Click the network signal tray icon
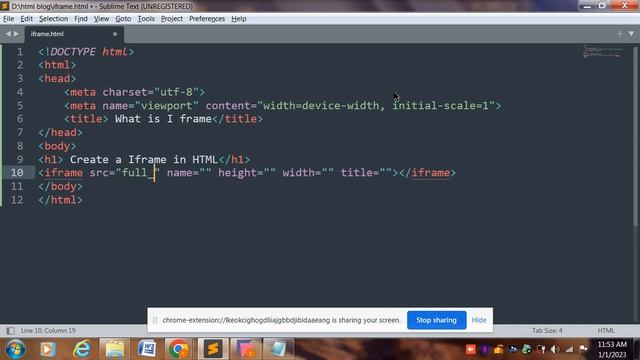Screen dimensions: 640x360 tap(569, 349)
